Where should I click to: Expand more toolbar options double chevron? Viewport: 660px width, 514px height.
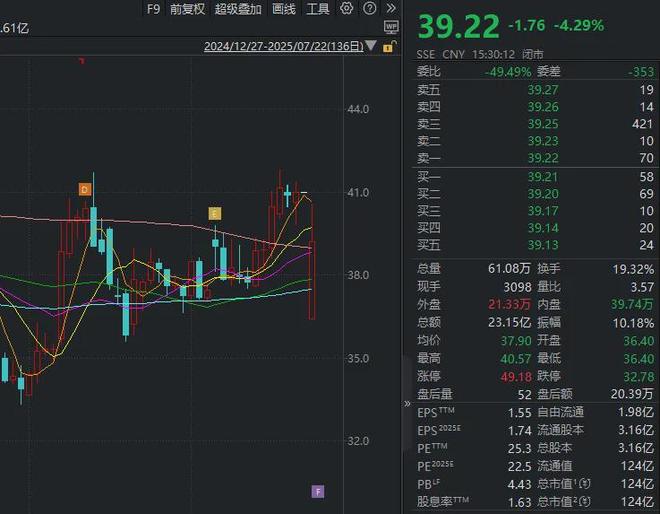pos(391,8)
